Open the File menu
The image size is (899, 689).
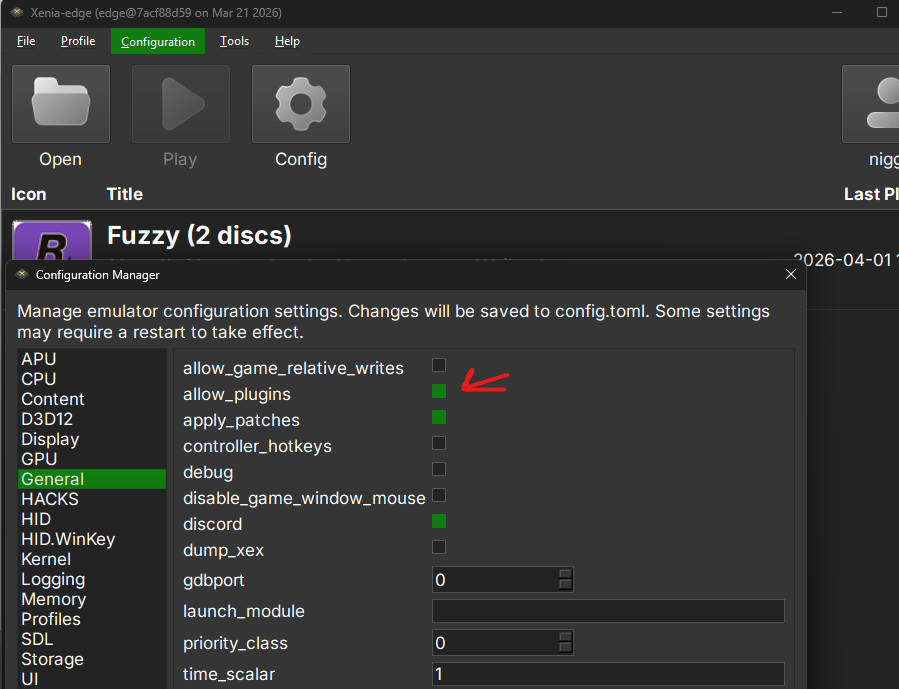pyautogui.click(x=26, y=41)
